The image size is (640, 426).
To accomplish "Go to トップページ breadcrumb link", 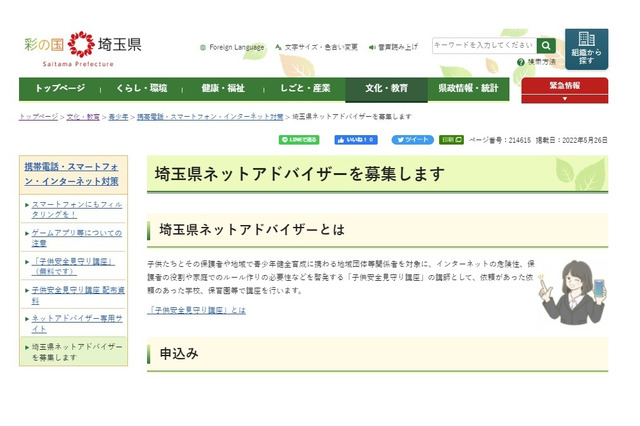I will pyautogui.click(x=38, y=117).
